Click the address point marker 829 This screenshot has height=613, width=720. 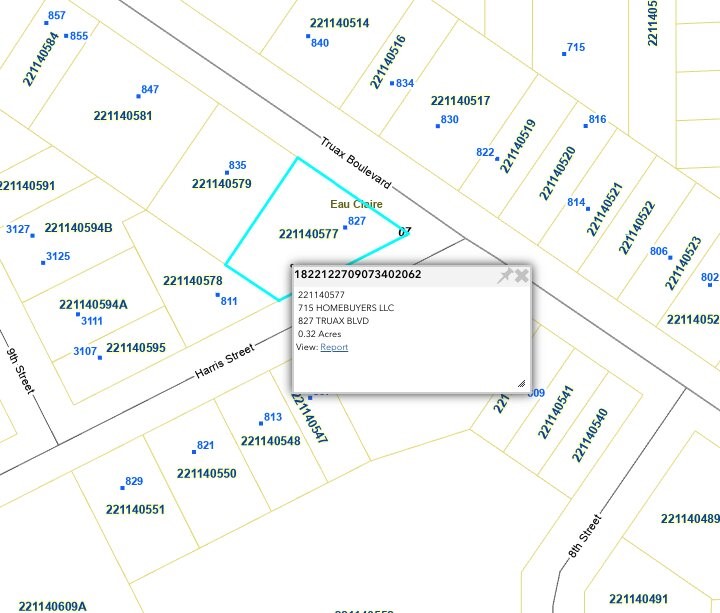(x=123, y=487)
